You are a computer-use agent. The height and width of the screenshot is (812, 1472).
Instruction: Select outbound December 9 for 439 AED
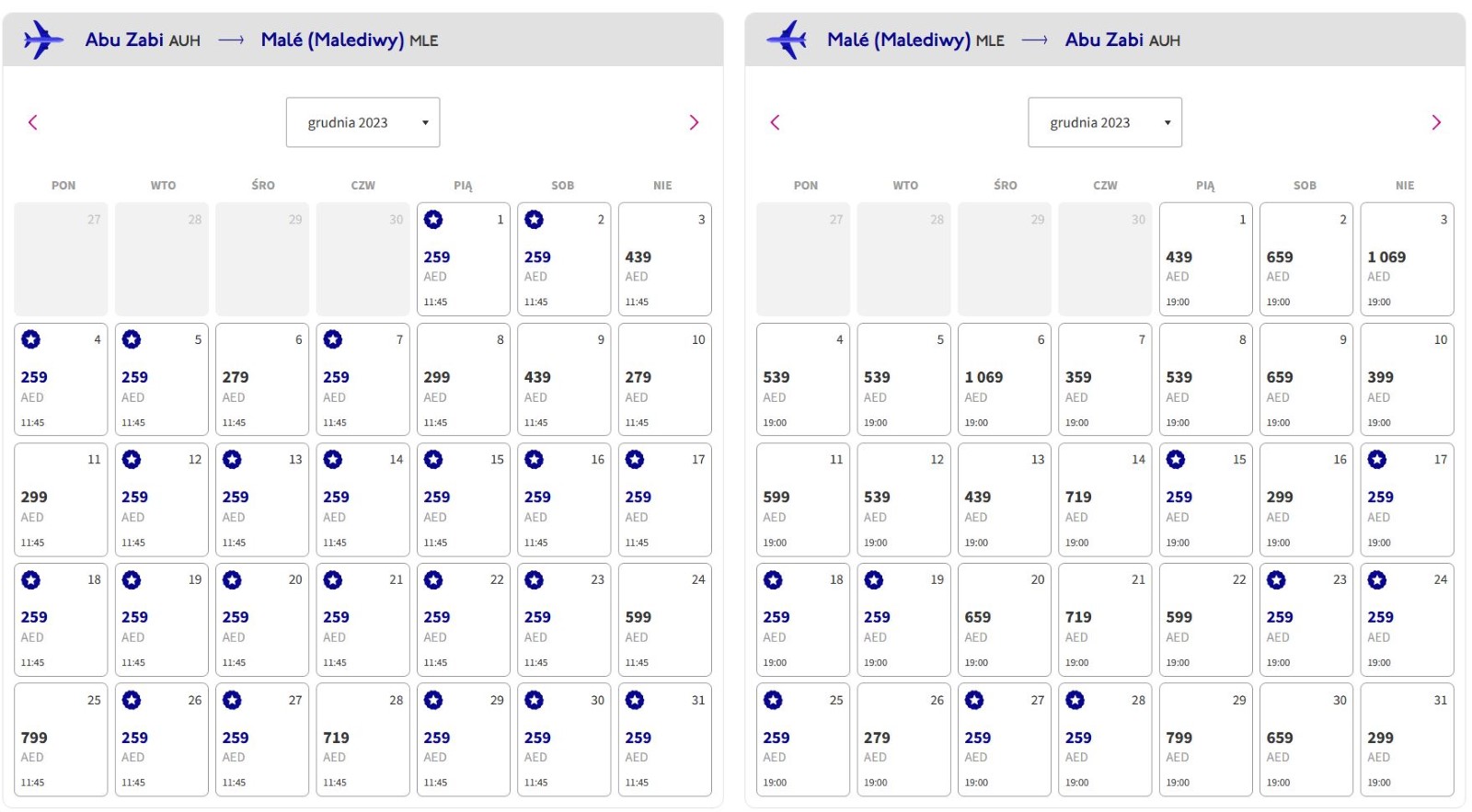click(564, 379)
